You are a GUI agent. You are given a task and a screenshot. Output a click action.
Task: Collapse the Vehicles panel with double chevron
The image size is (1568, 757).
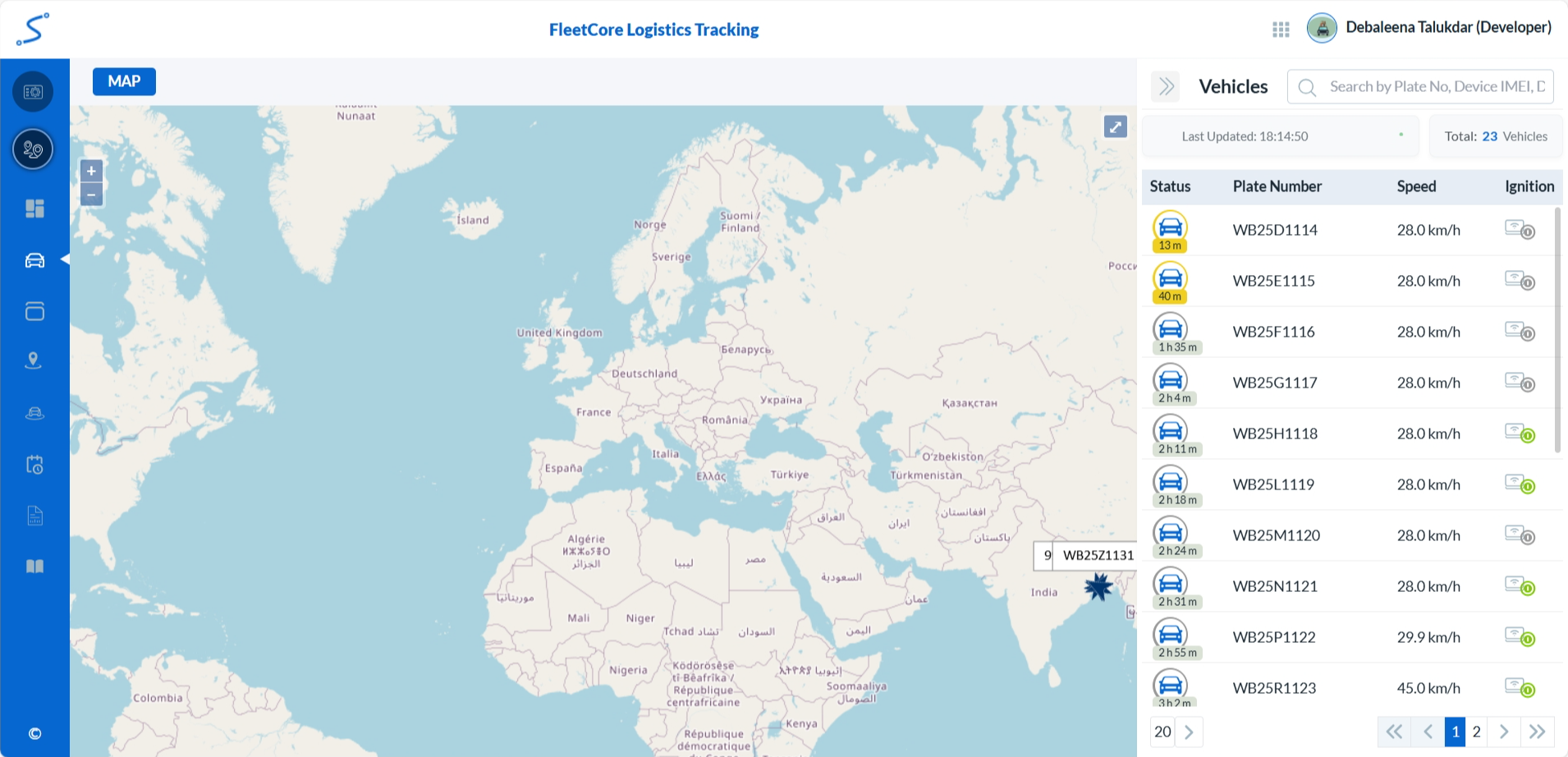pos(1166,87)
